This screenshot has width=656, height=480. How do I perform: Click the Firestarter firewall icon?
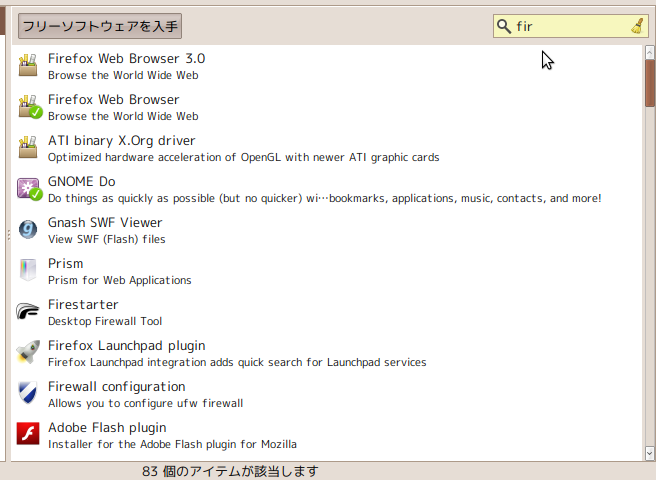[28, 311]
